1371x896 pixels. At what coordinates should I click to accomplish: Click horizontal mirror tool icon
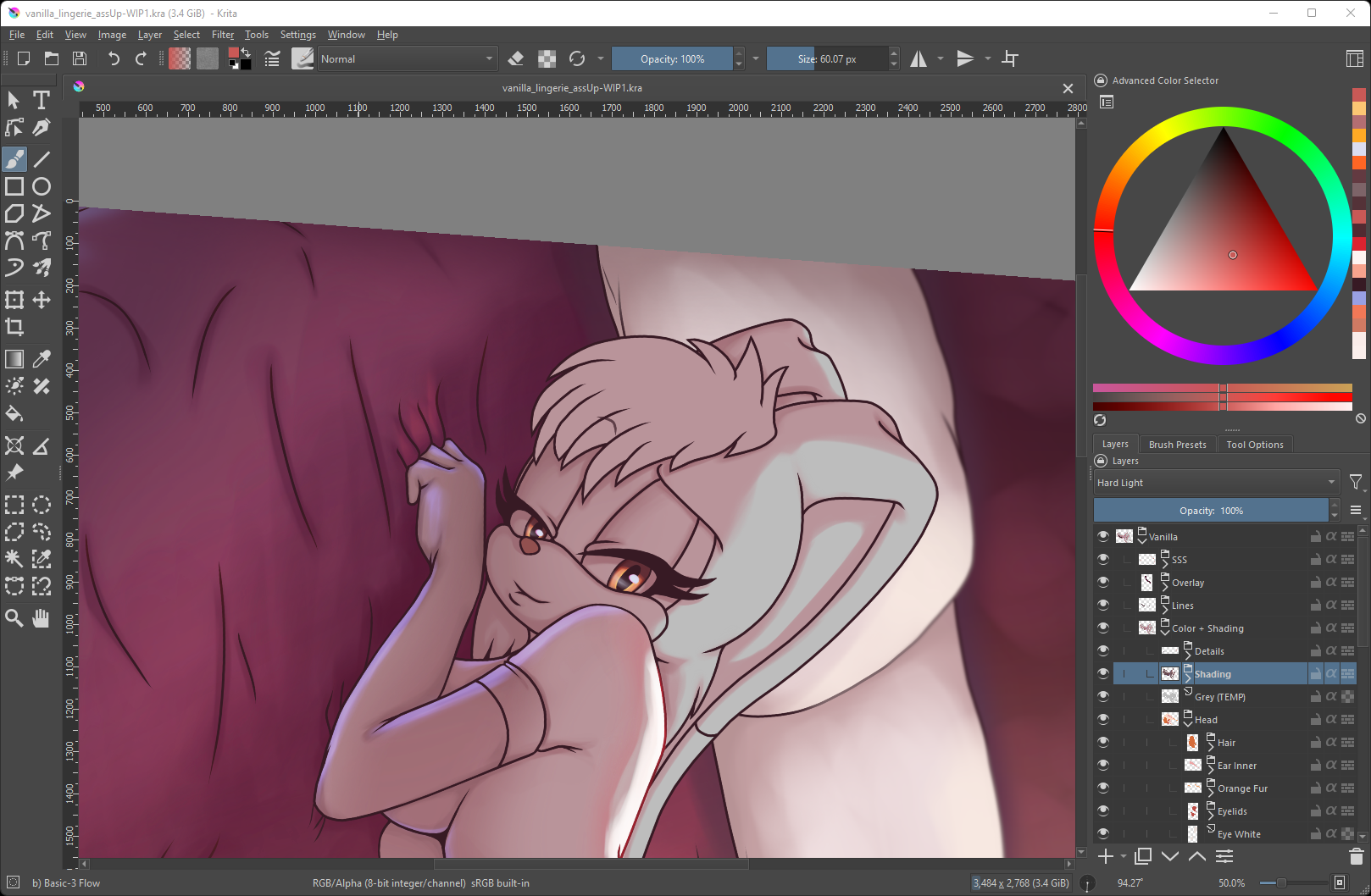point(919,58)
